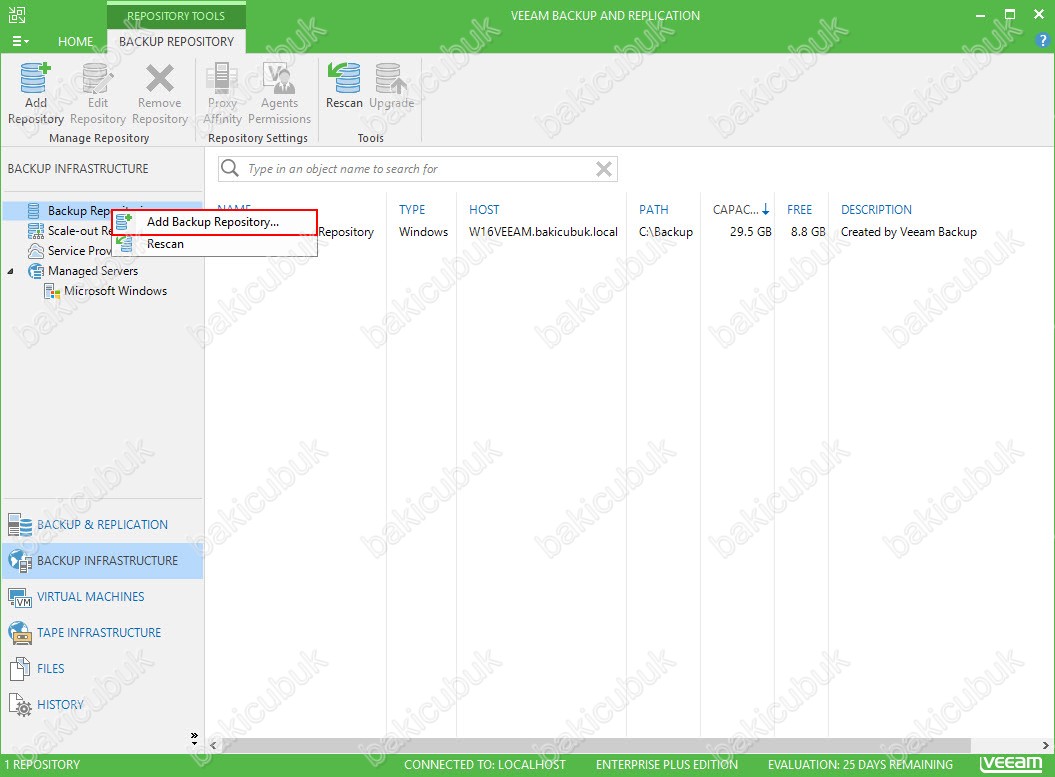The height and width of the screenshot is (777, 1055).
Task: Sort by DESCRIPTION column header
Action: click(x=876, y=210)
